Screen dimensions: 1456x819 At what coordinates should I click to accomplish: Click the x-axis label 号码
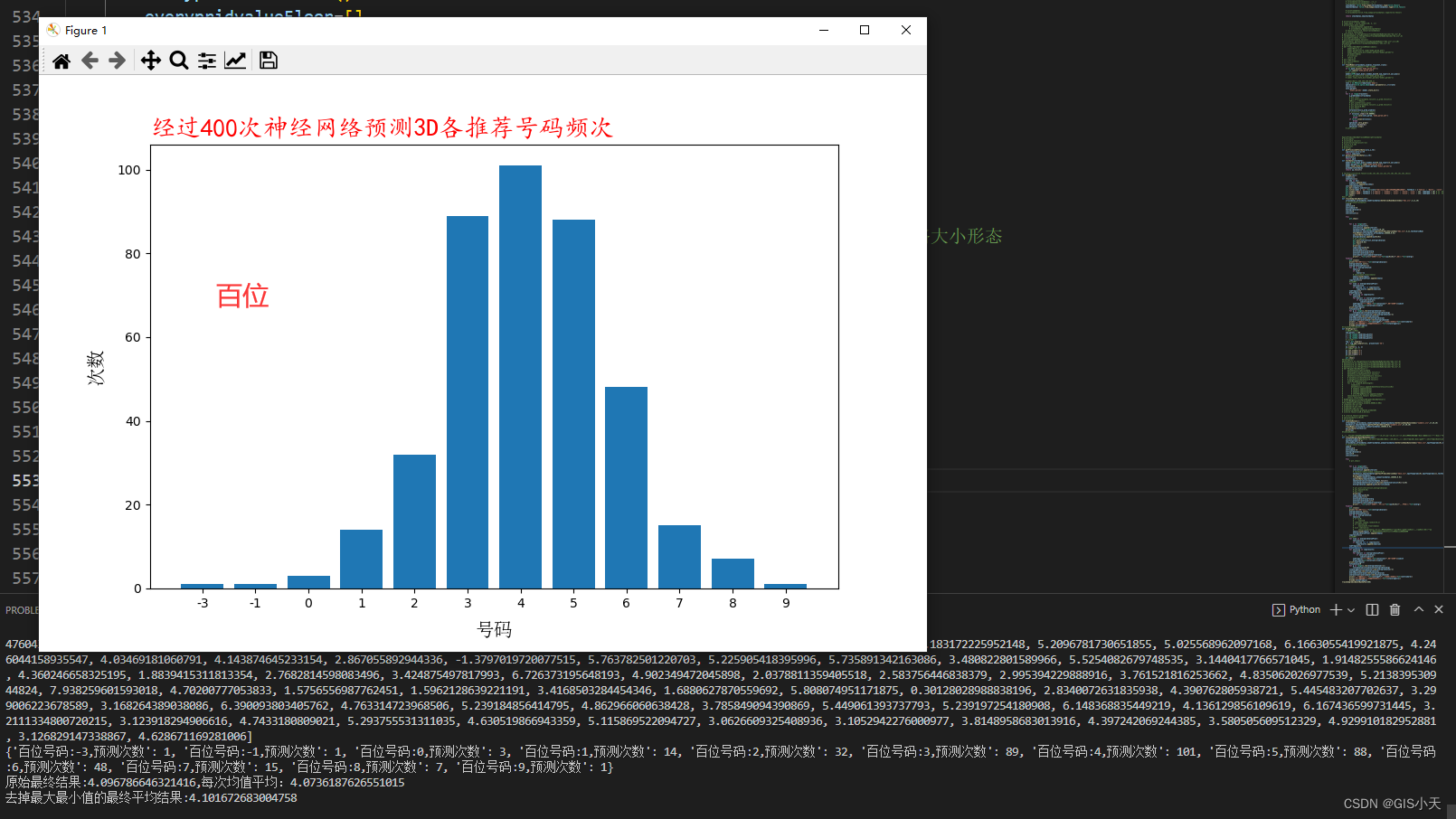(495, 629)
